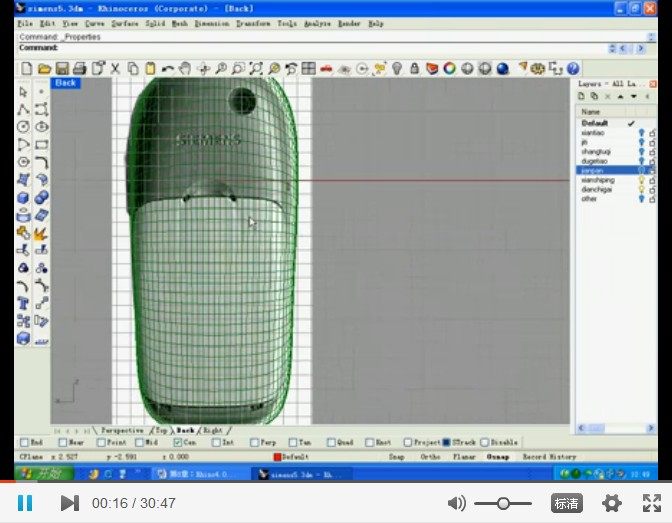Click the New file icon in Rhino toolbar
This screenshot has height=523, width=672.
[x=27, y=69]
